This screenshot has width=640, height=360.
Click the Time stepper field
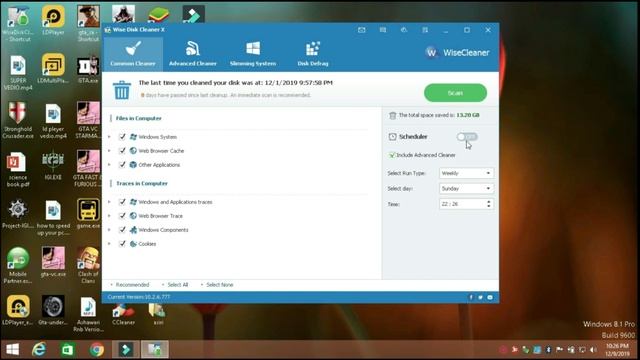tap(466, 204)
